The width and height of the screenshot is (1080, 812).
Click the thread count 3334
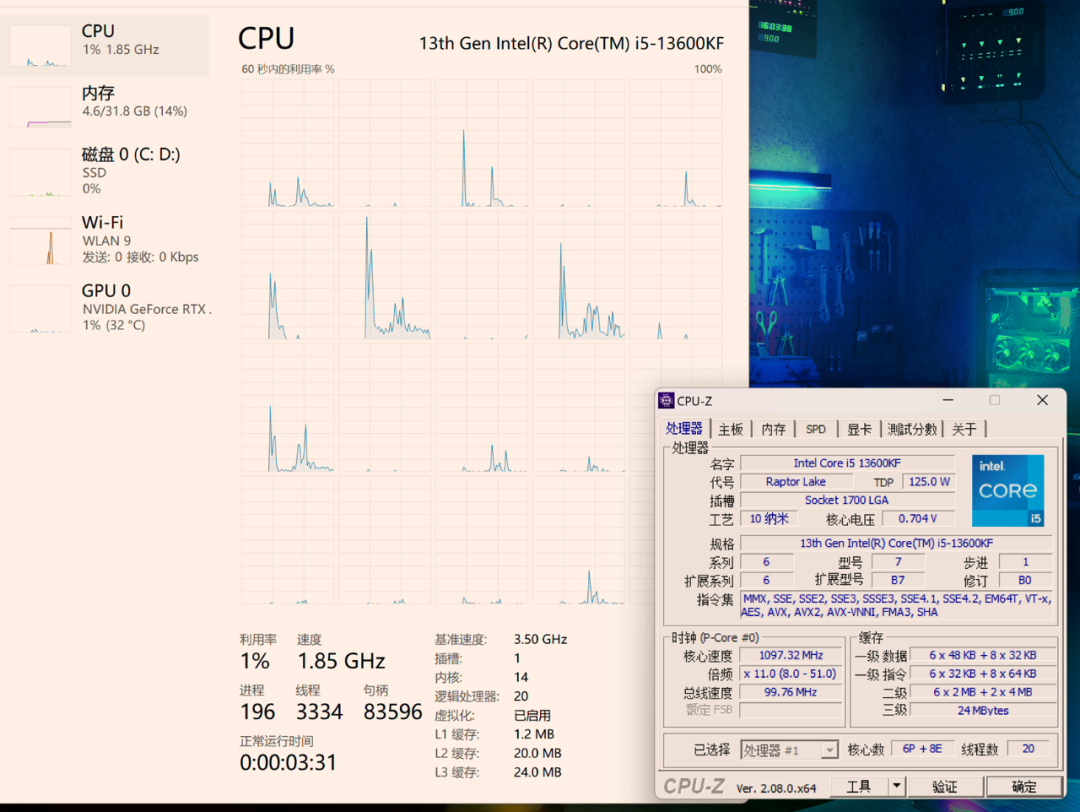click(x=320, y=711)
